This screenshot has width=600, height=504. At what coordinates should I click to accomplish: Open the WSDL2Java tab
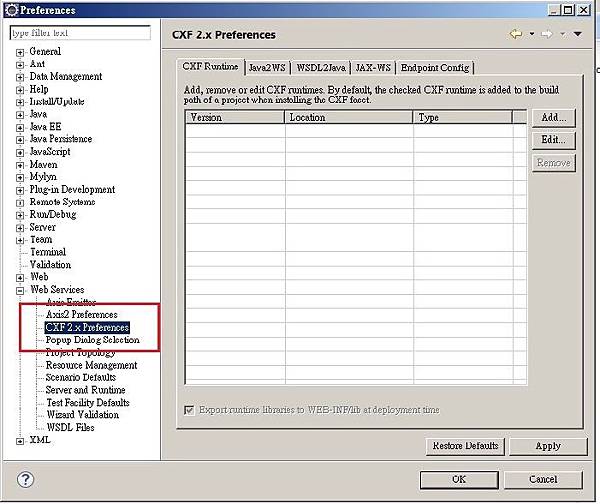pyautogui.click(x=321, y=68)
